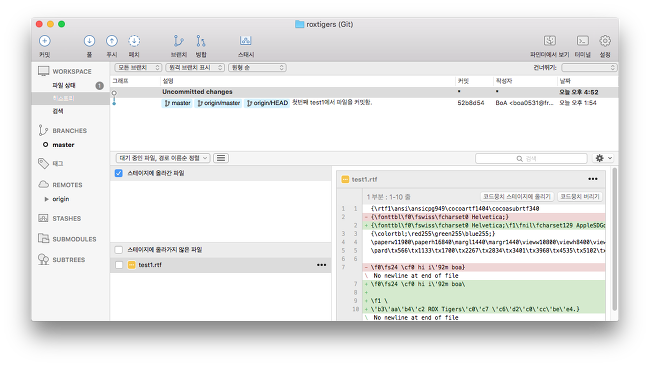Image resolution: width=650 pixels, height=366 pixels.
Task: Click the Stash toolbar icon
Action: 246,41
